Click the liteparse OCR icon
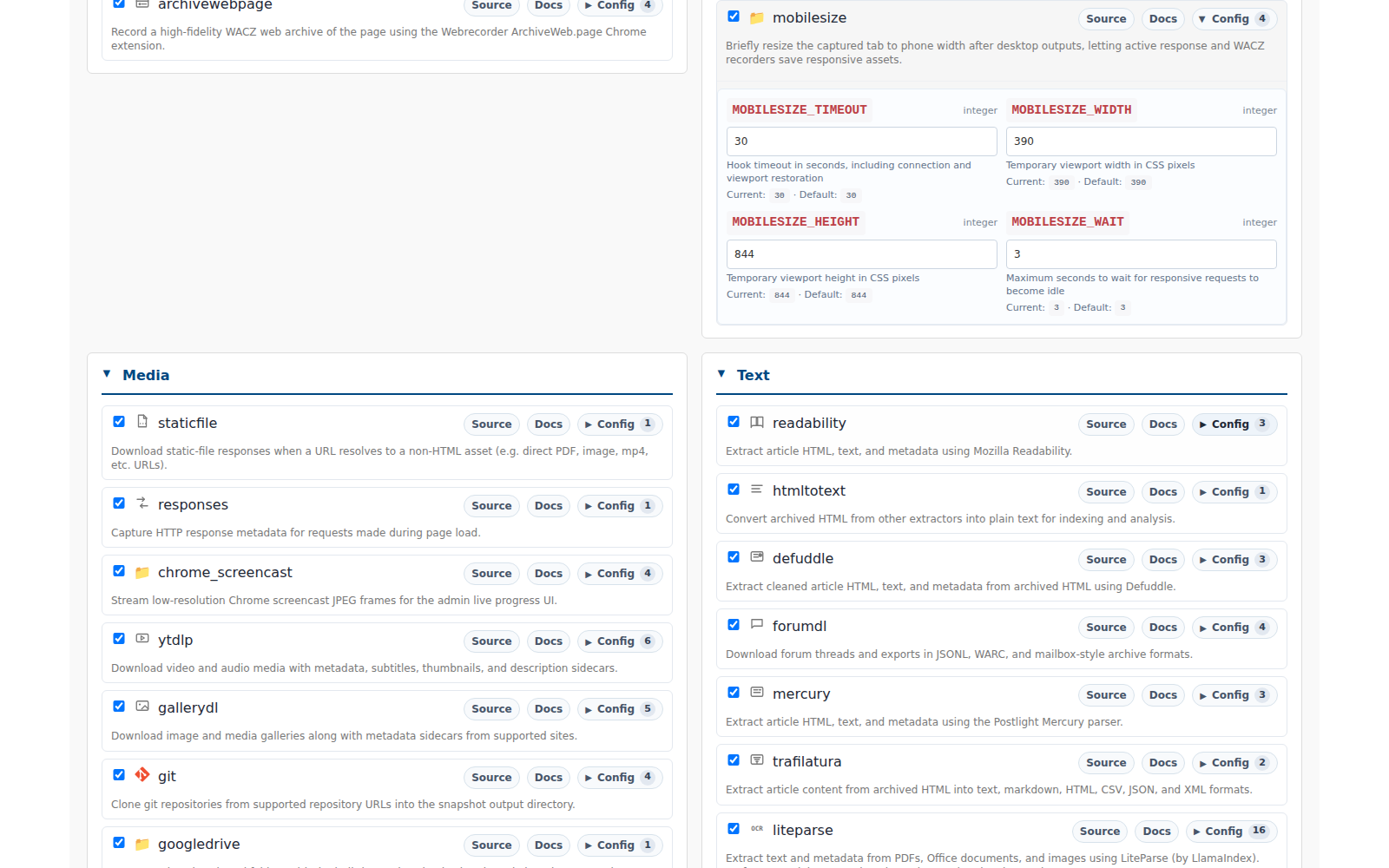Screen dimensions: 1389x868 pos(757,829)
